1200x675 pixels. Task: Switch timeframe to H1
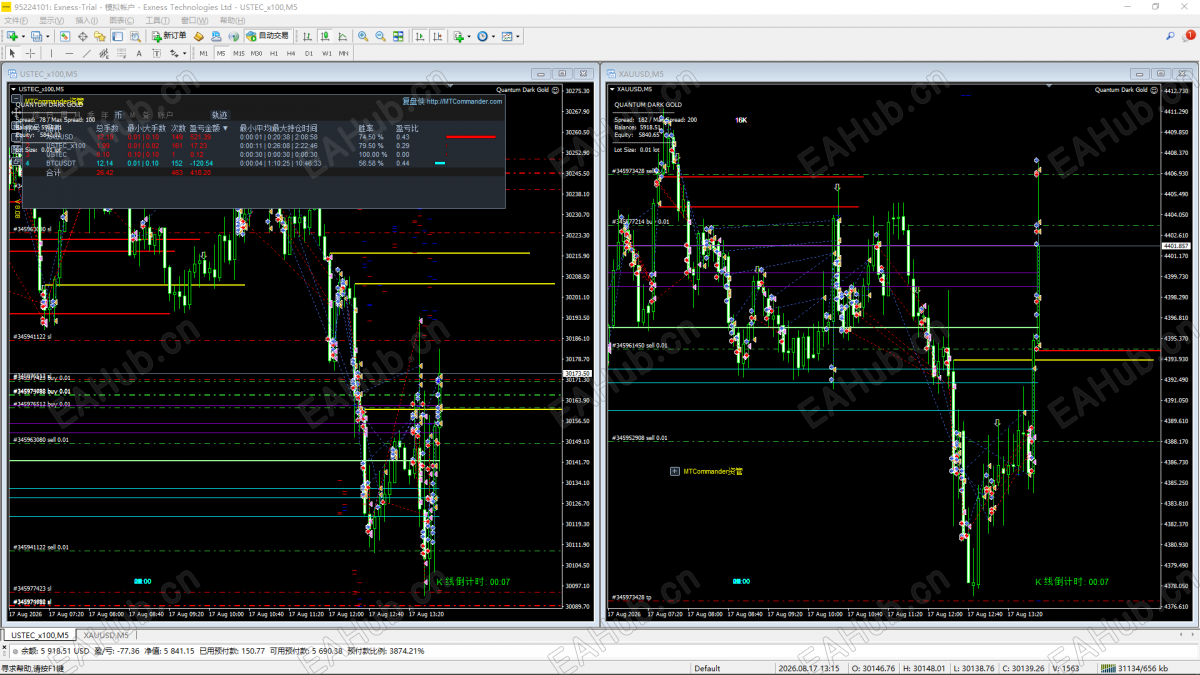[x=274, y=53]
